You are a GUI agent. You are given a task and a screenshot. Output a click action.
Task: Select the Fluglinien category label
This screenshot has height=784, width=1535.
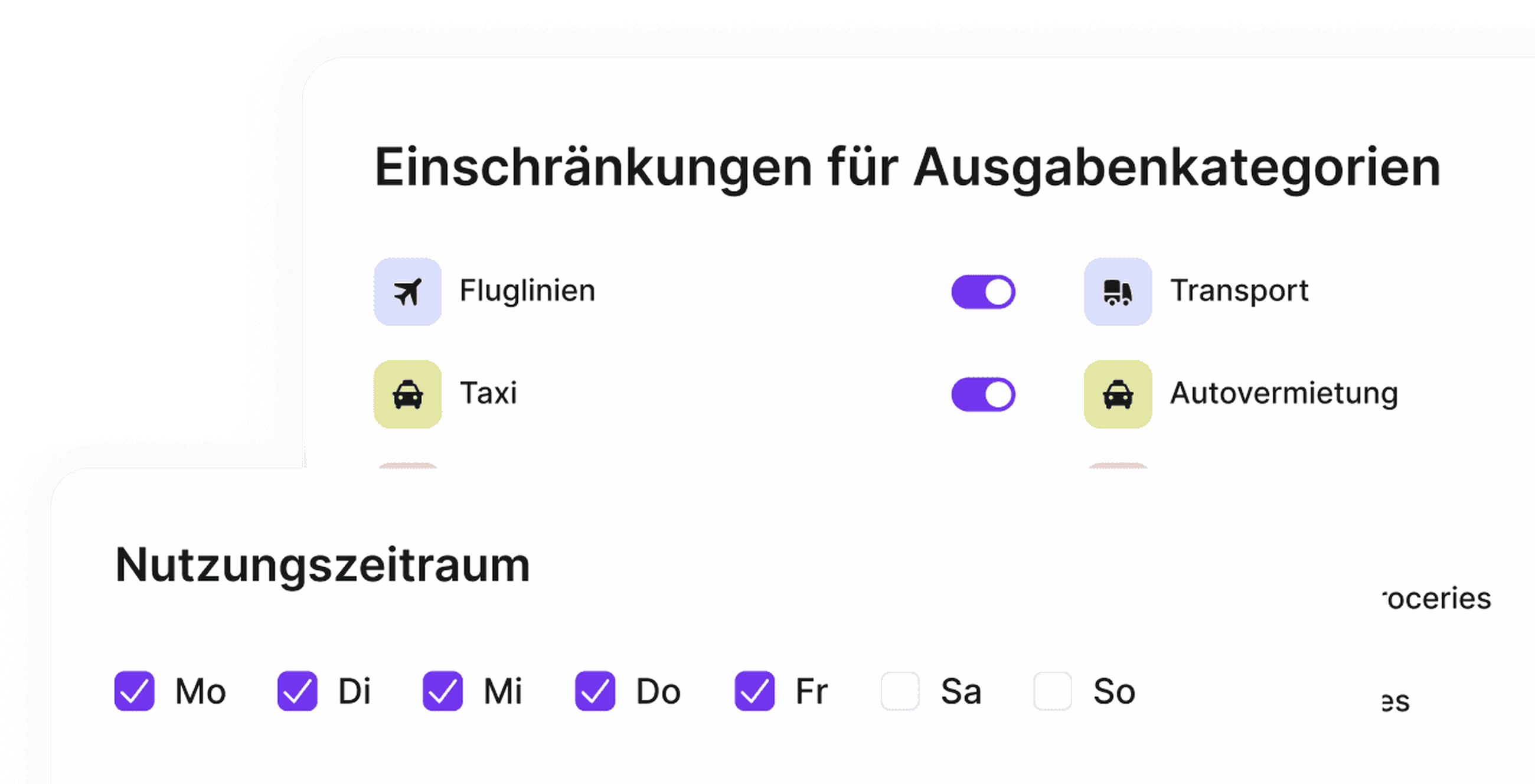pyautogui.click(x=527, y=290)
